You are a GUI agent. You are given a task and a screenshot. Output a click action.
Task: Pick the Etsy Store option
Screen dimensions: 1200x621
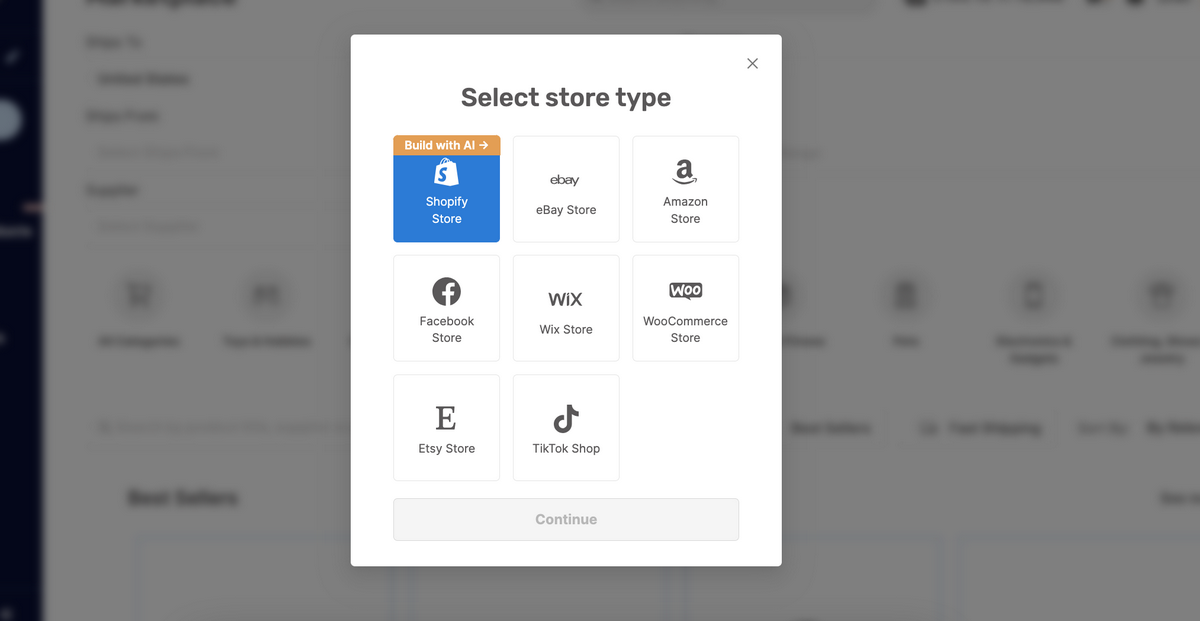pyautogui.click(x=446, y=428)
